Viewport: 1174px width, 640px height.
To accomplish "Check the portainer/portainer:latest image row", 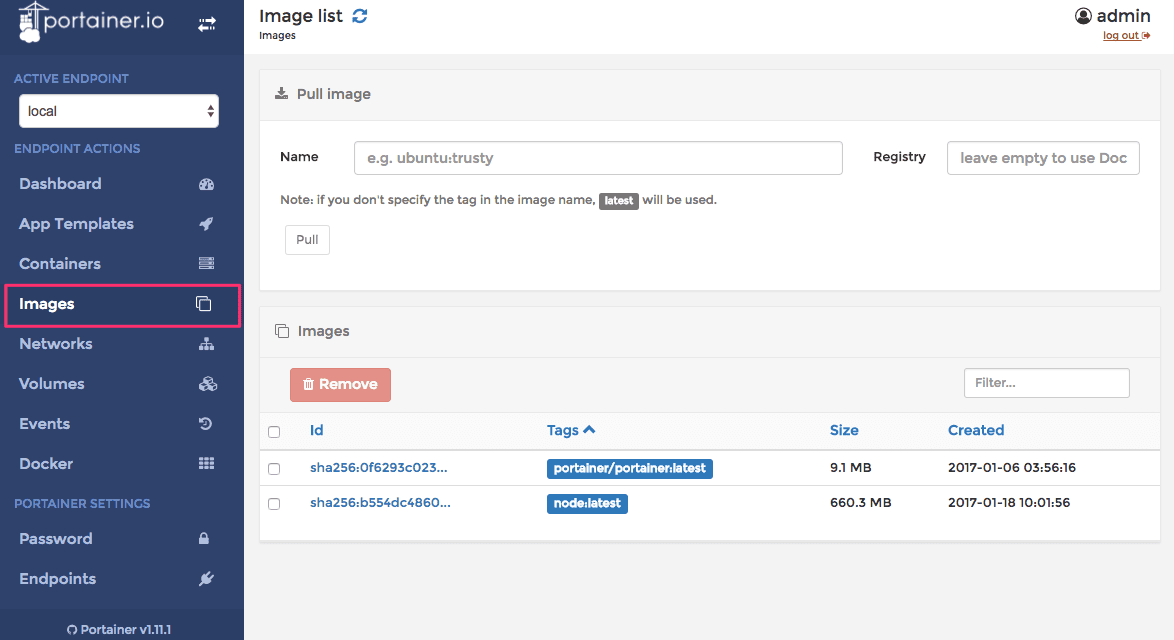I will [274, 468].
